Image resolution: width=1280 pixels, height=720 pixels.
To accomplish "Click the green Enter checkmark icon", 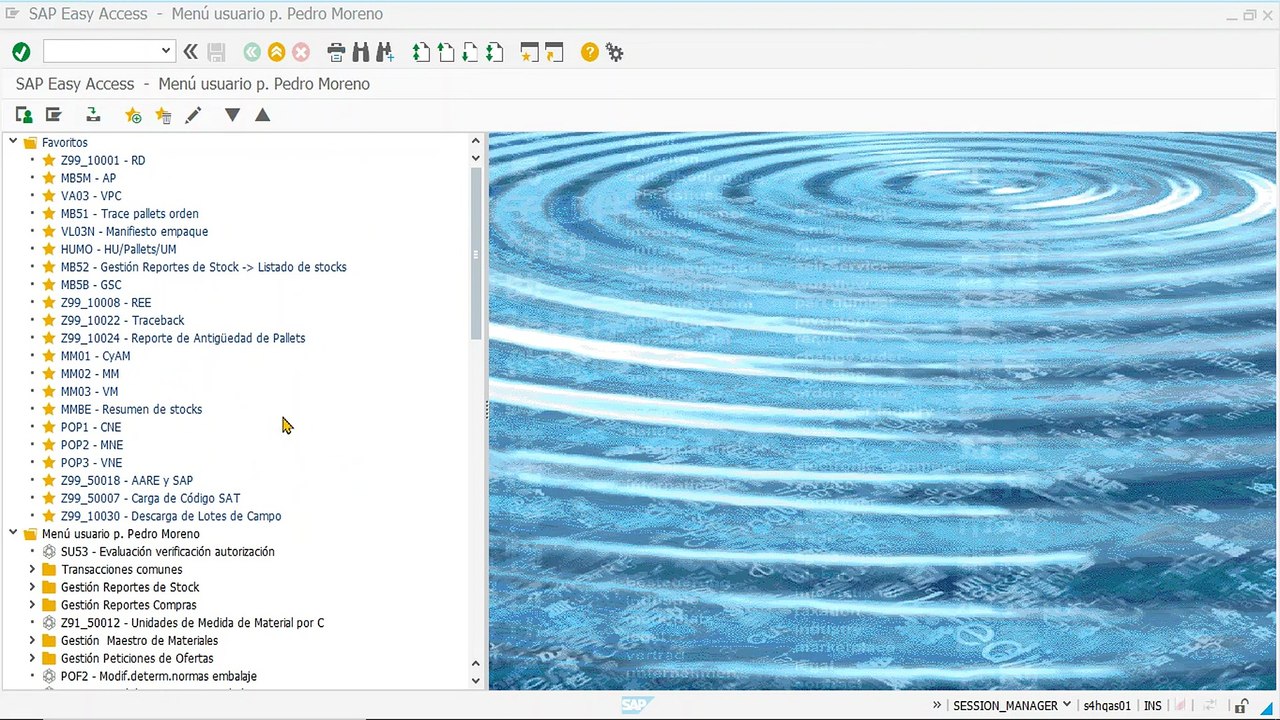I will 21,52.
